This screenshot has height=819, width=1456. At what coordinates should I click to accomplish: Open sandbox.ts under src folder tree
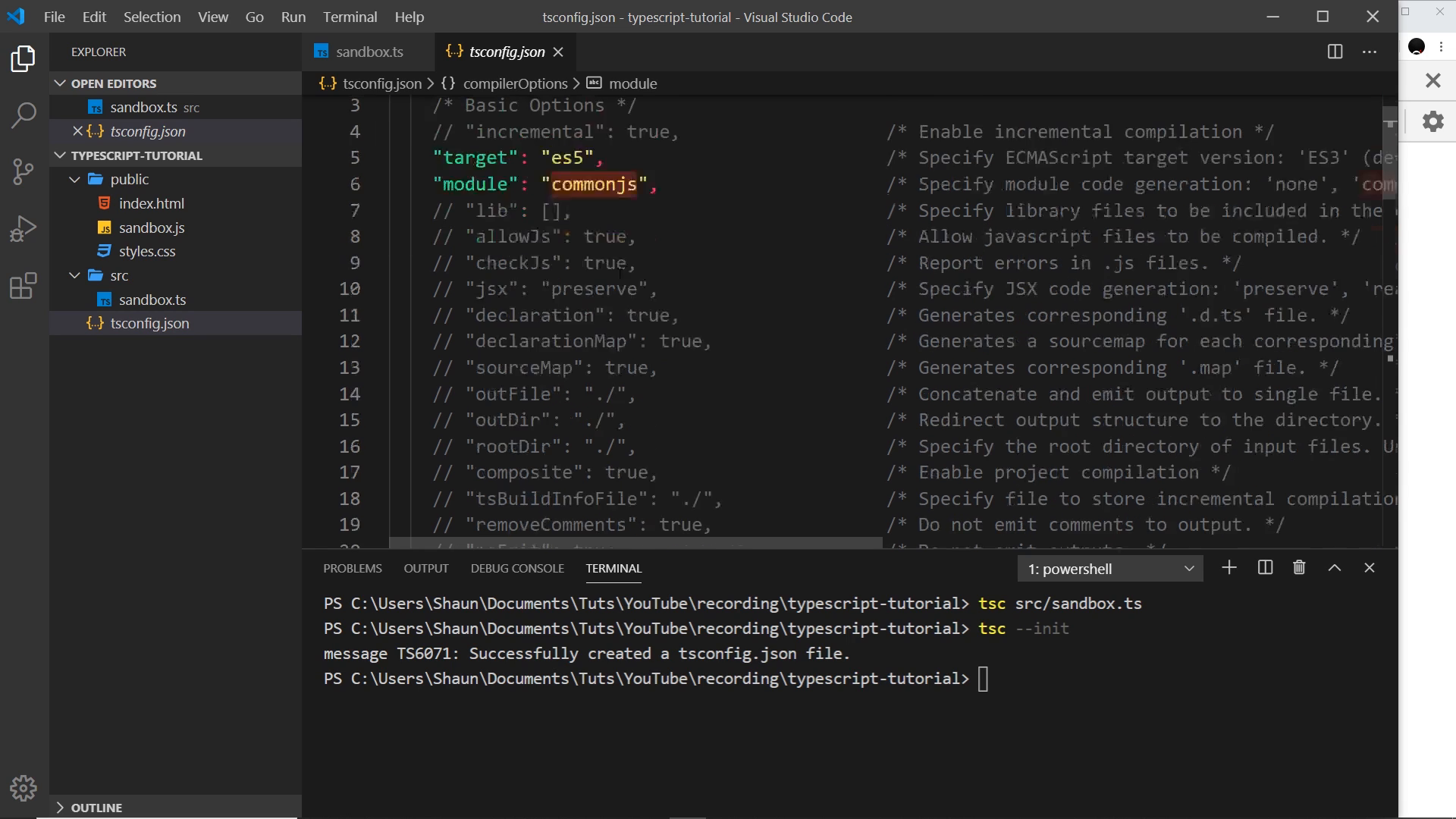coord(152,300)
